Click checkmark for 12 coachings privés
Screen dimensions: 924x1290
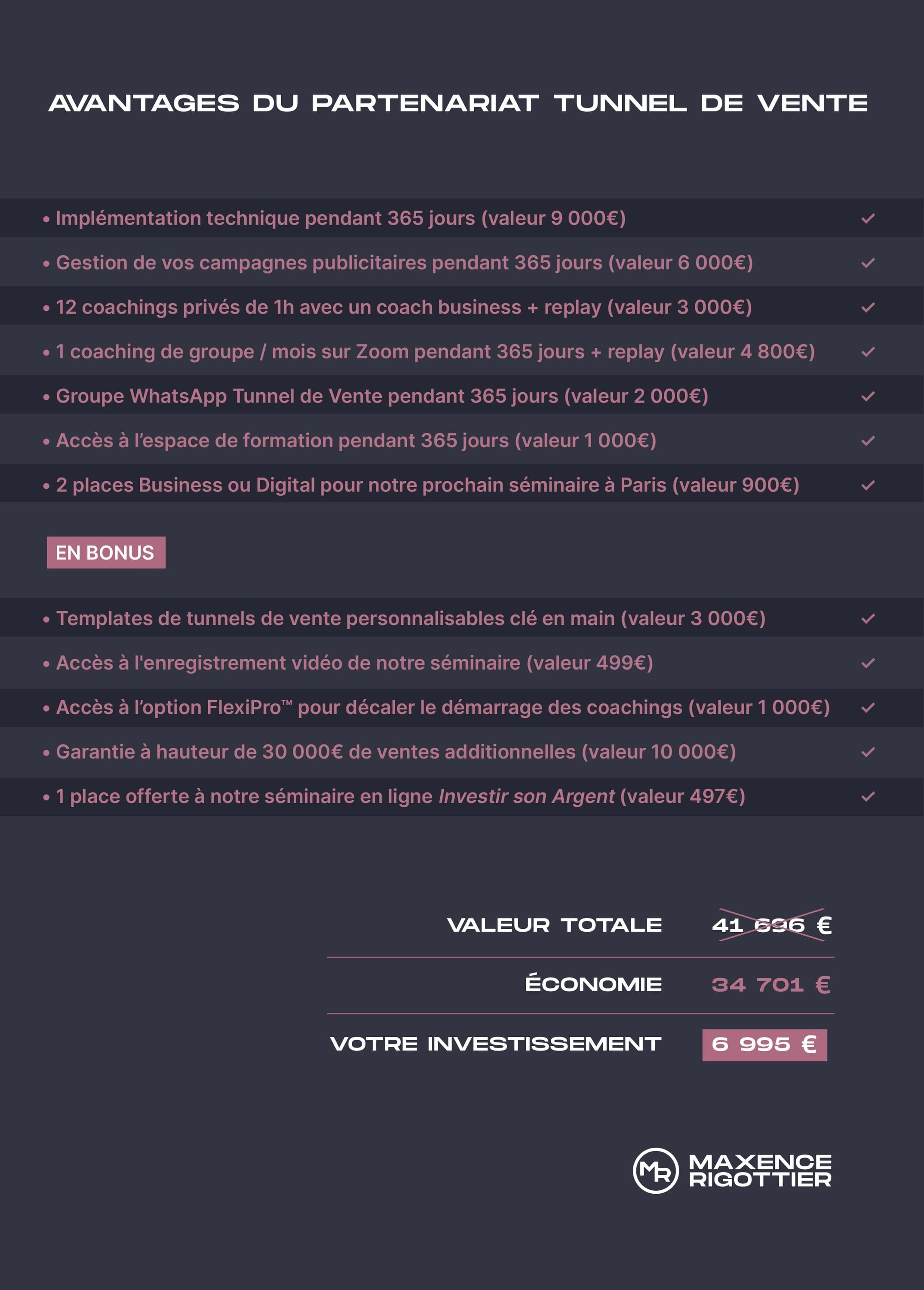(x=868, y=307)
